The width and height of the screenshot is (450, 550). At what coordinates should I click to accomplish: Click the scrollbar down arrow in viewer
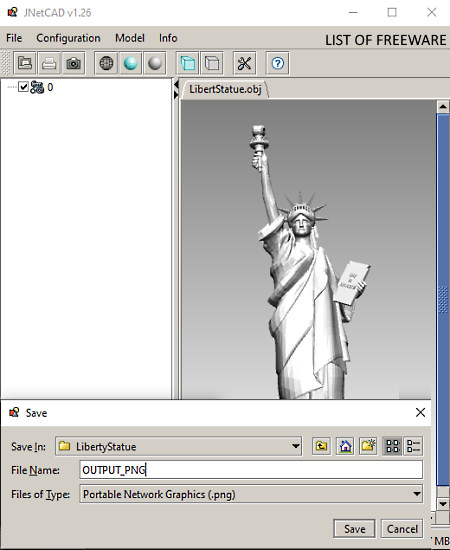(x=443, y=504)
